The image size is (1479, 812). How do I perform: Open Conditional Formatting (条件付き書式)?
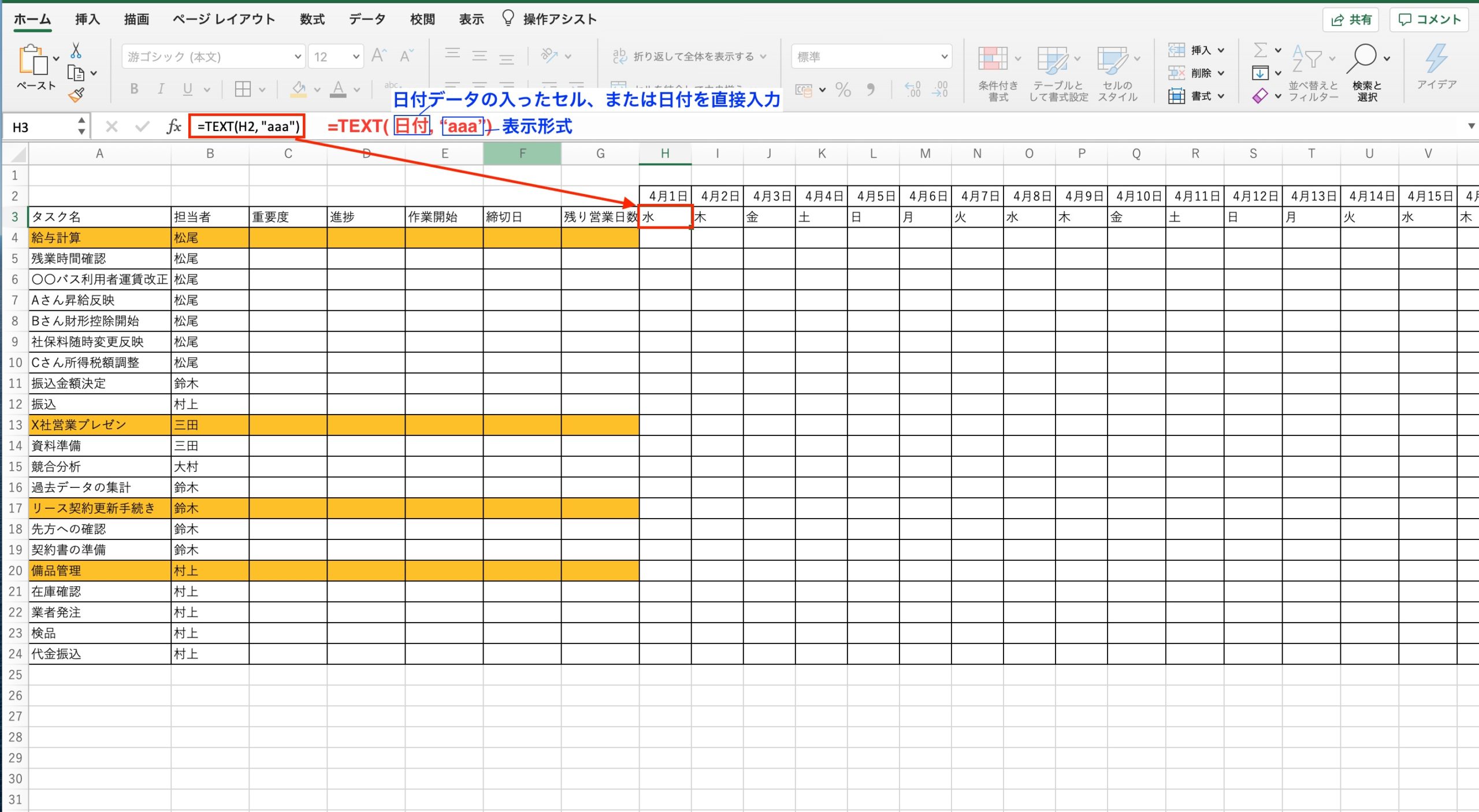[x=998, y=73]
